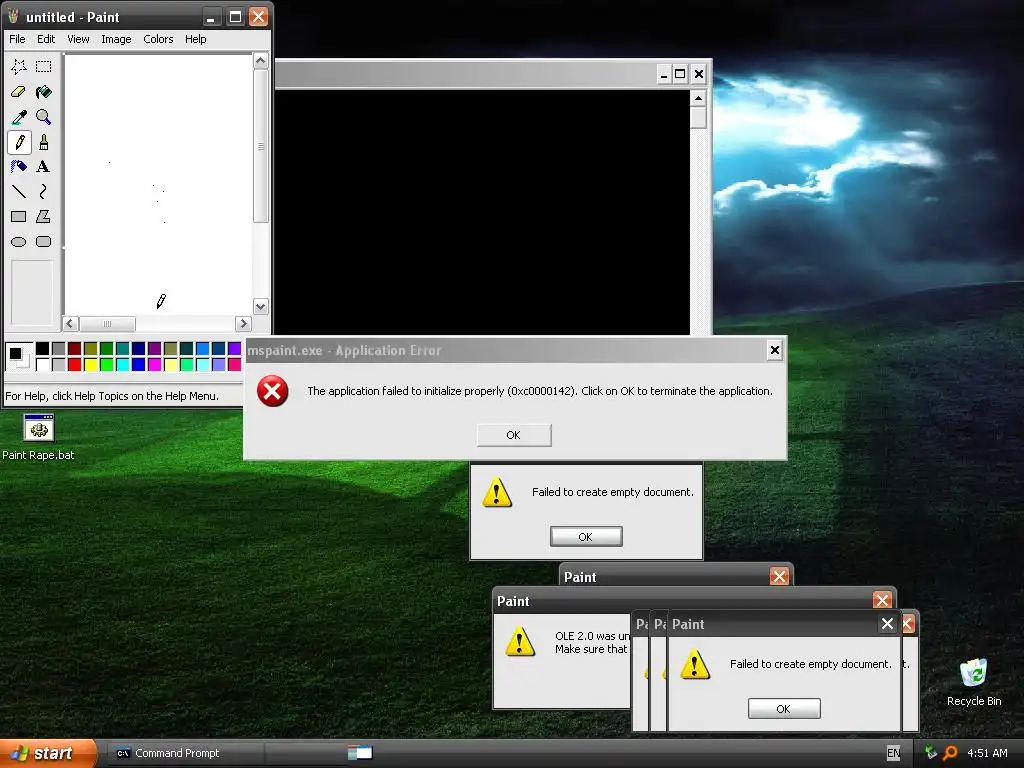Choose the Eraser tool in Paint
The width and height of the screenshot is (1024, 768).
[x=18, y=91]
